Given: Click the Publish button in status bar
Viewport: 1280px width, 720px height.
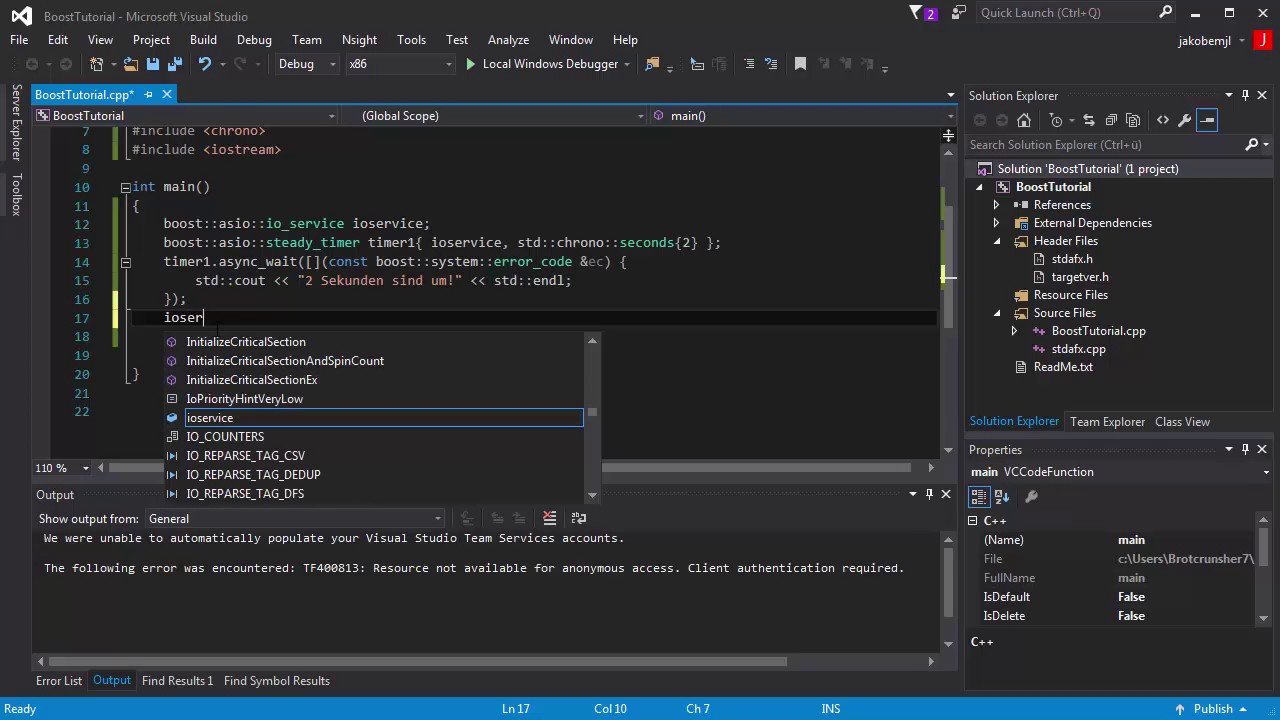Looking at the screenshot, I should click(1212, 709).
